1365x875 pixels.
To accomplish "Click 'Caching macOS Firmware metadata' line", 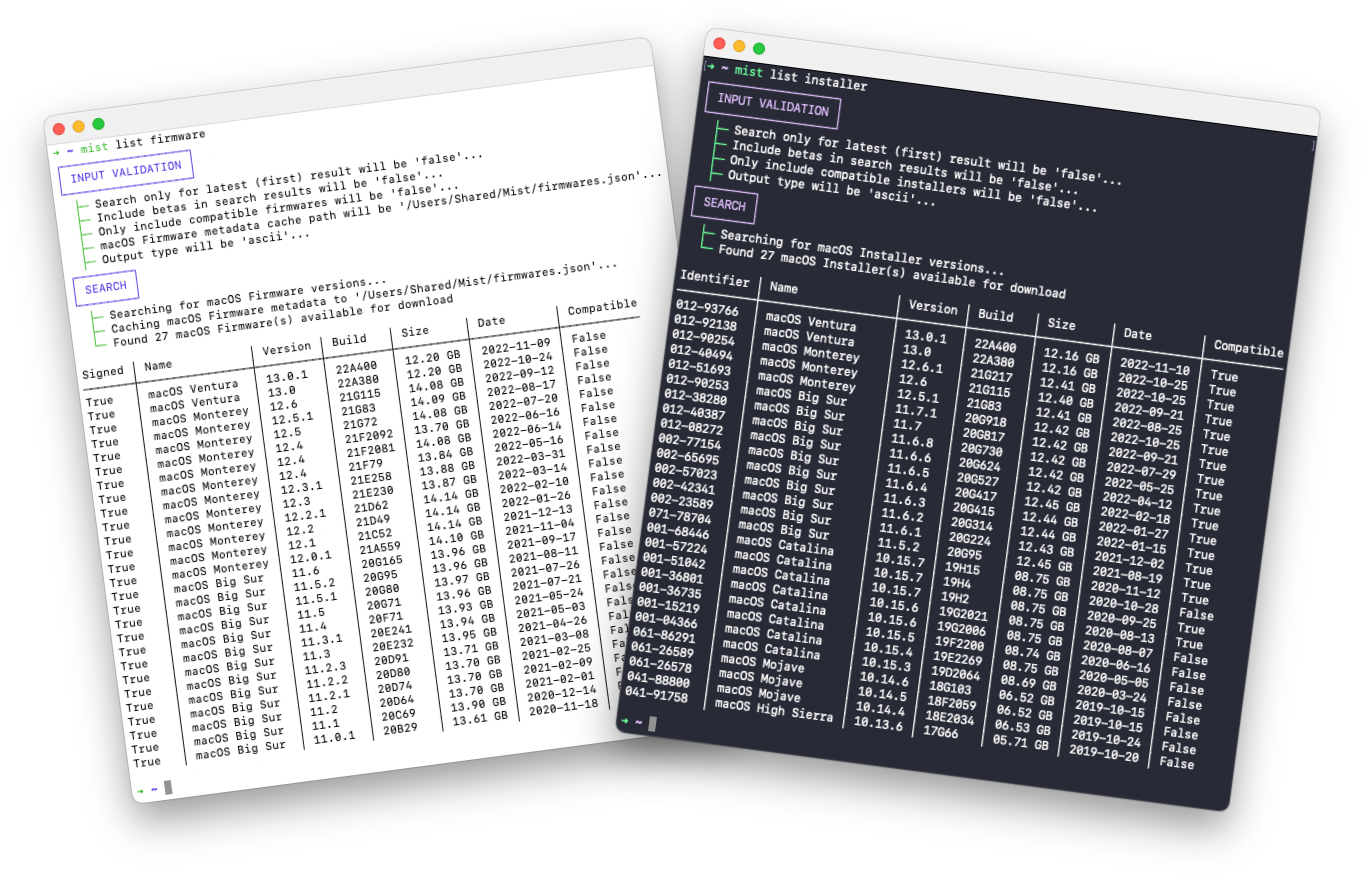I will click(364, 296).
